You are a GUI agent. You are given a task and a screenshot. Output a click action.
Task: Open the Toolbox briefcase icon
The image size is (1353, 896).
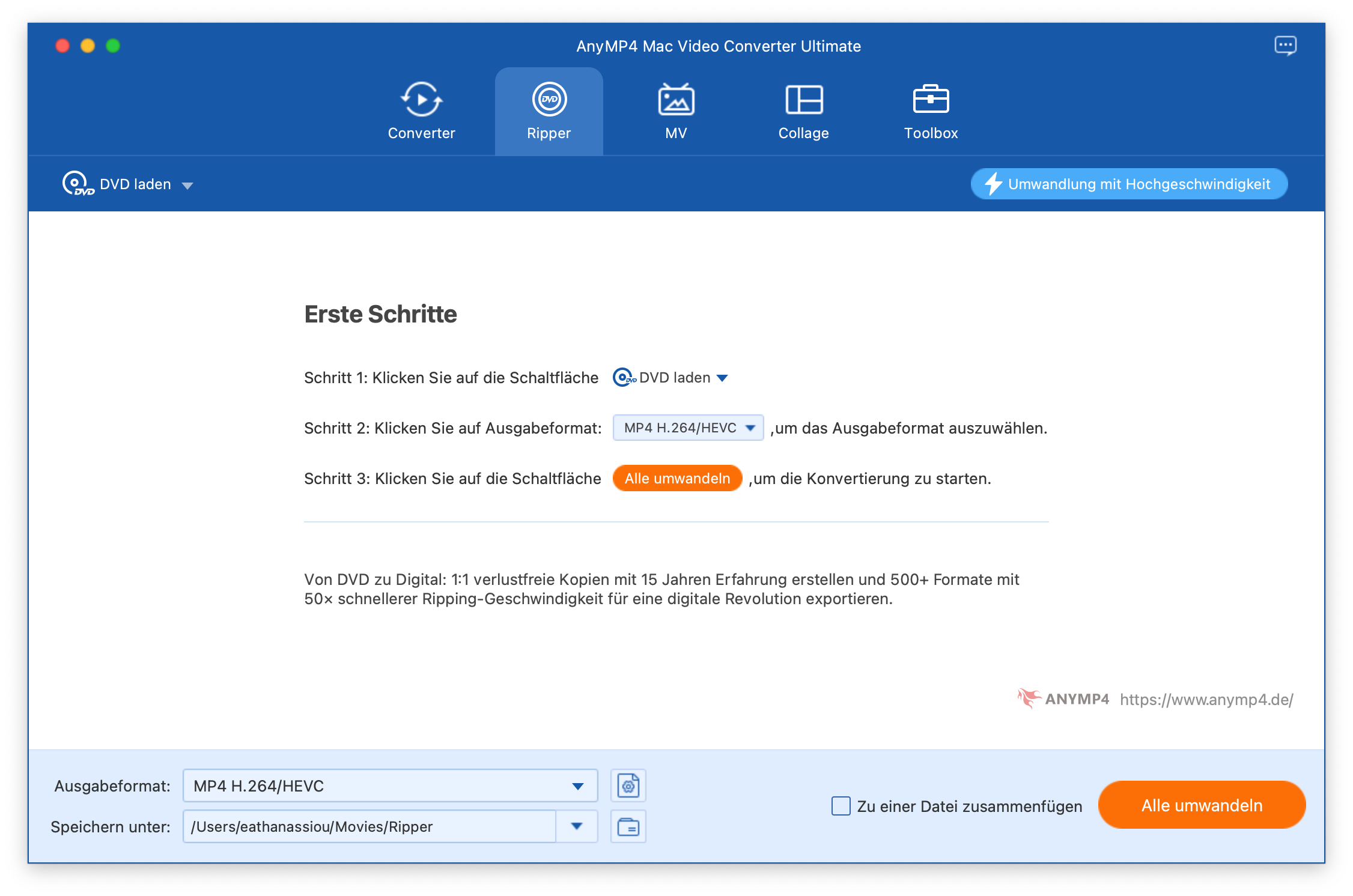pos(931,100)
